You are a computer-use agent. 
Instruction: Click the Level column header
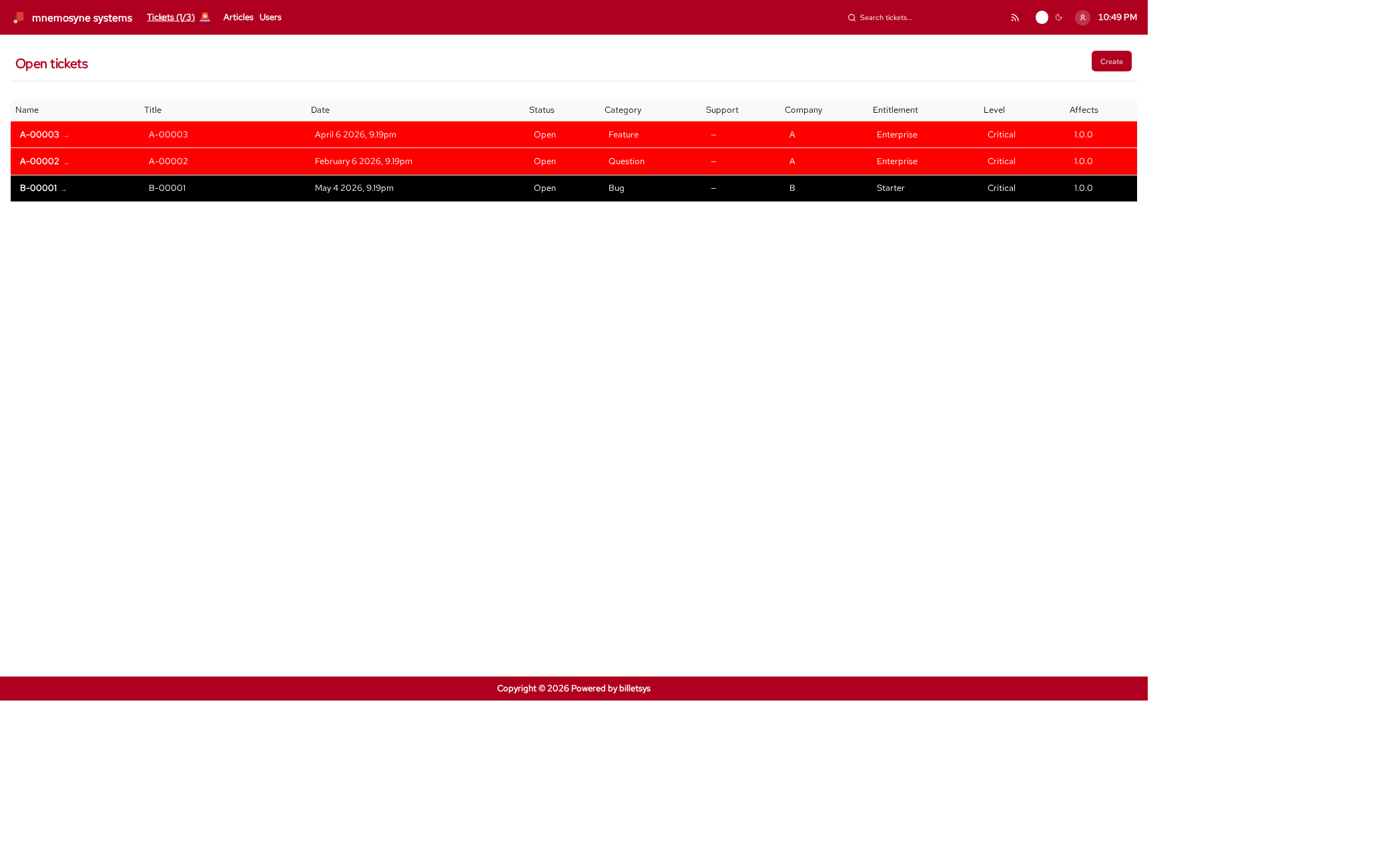pos(994,110)
